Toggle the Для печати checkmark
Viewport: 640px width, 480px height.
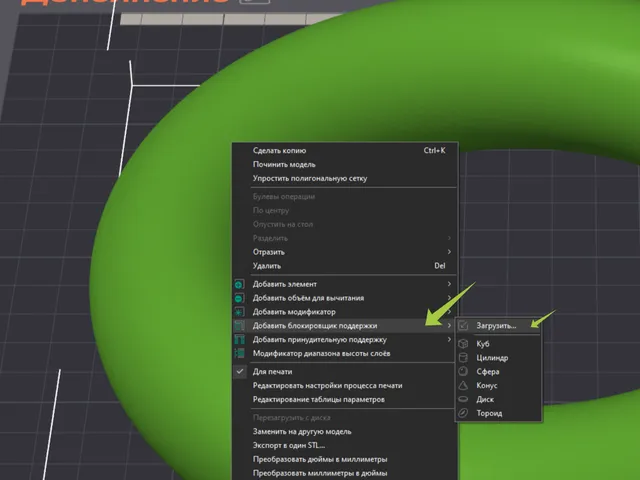click(x=240, y=371)
